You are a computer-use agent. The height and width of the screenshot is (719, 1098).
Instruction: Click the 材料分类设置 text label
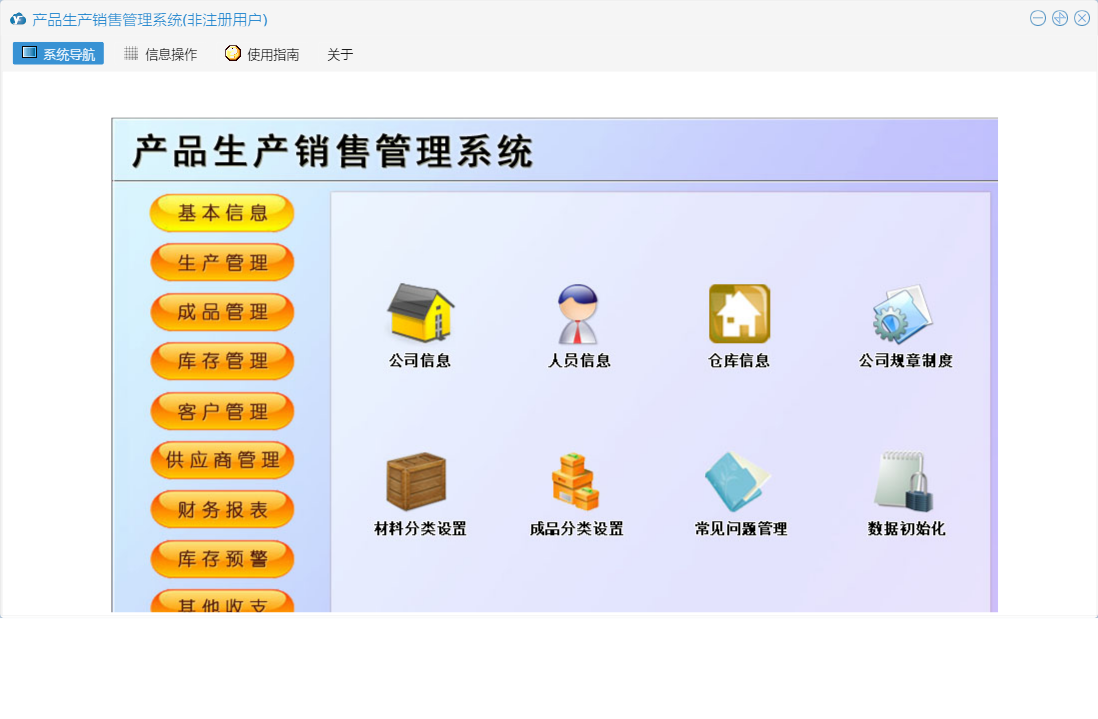pyautogui.click(x=420, y=529)
